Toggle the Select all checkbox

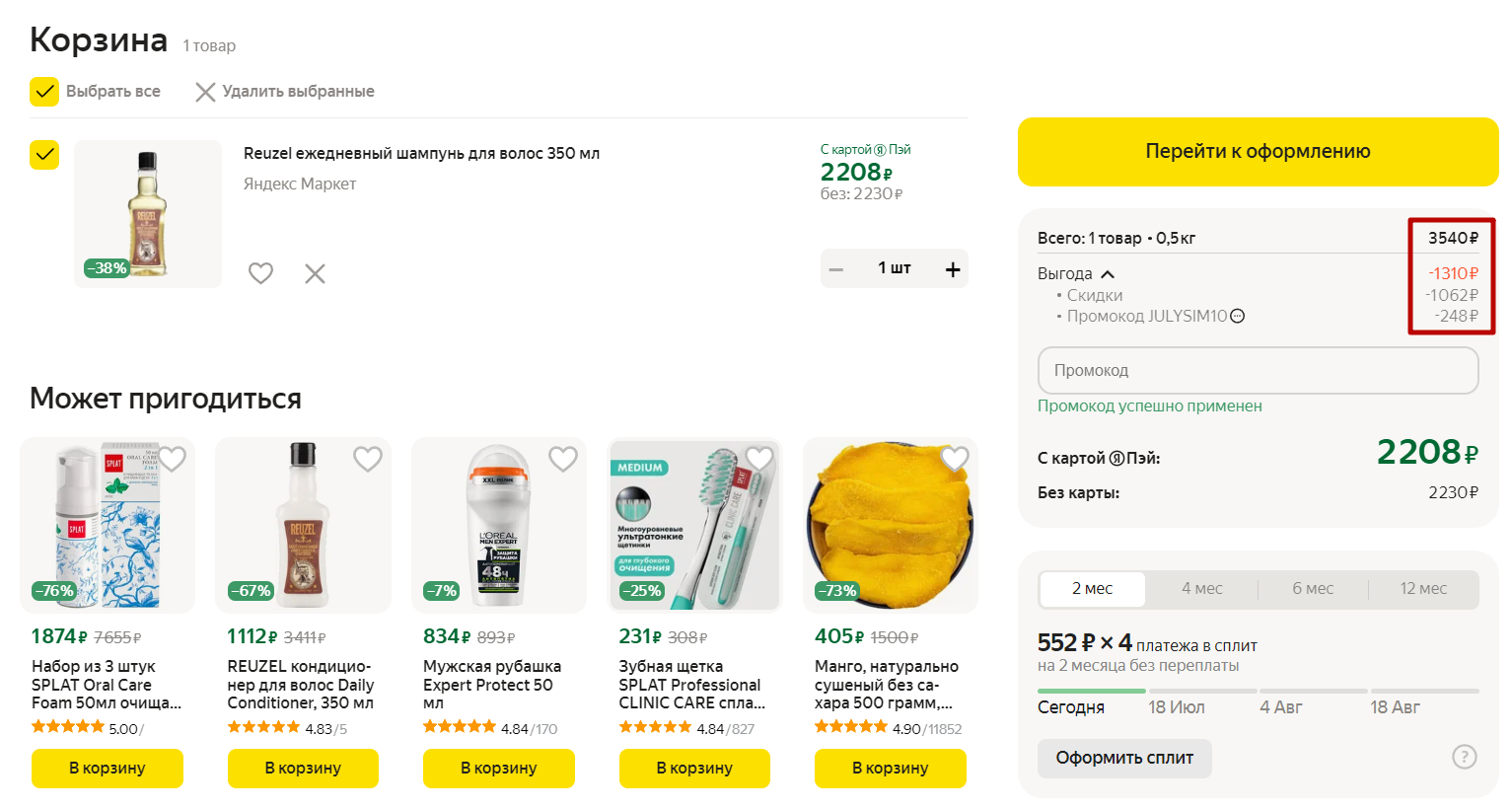pos(44,92)
